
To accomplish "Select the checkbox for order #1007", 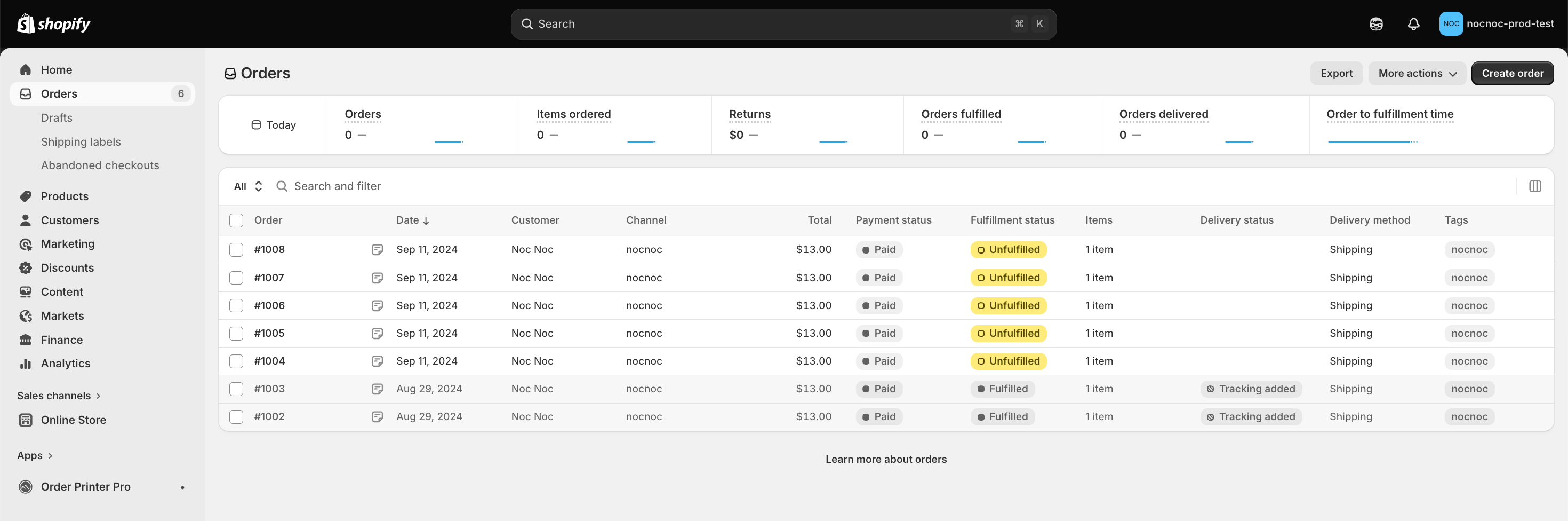I will [236, 278].
